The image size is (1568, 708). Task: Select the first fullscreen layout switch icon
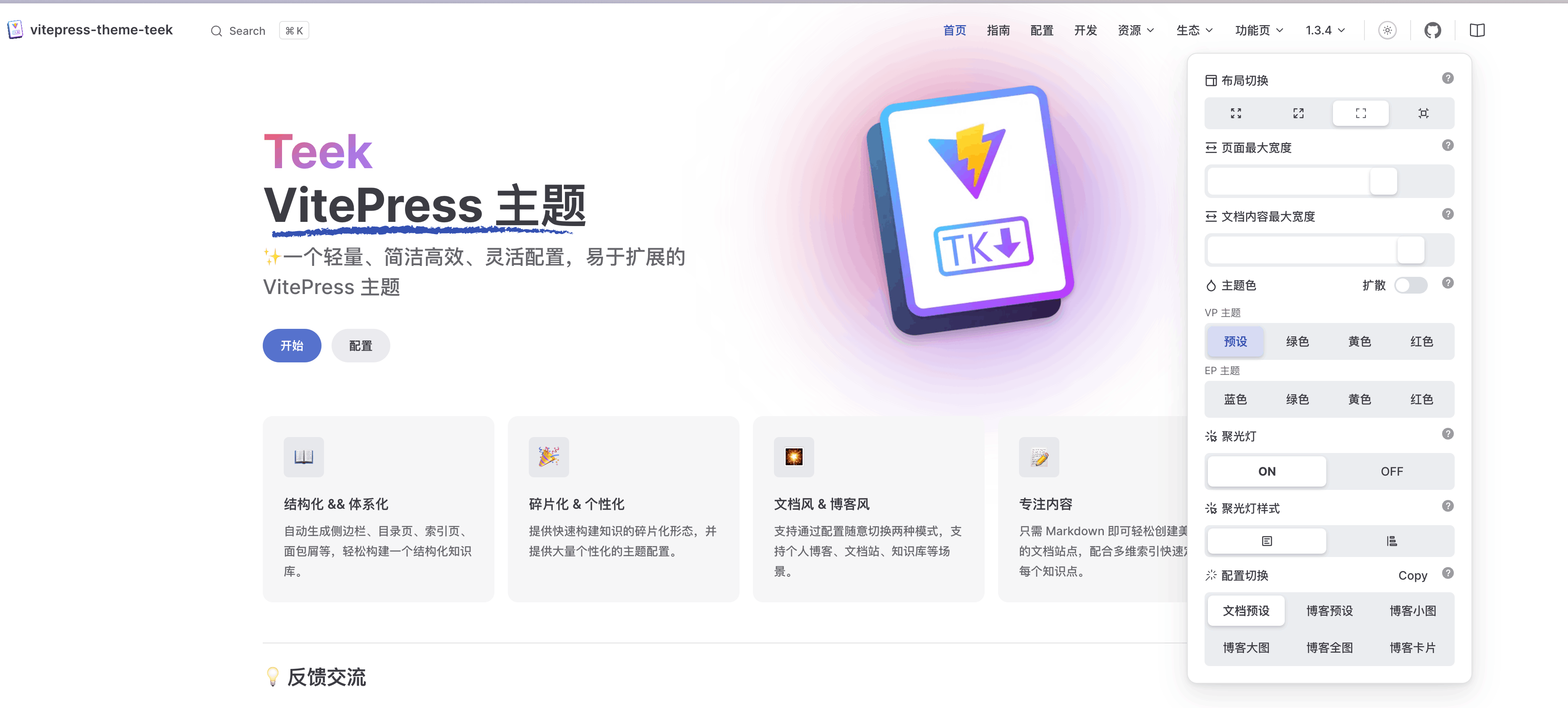pyautogui.click(x=1236, y=113)
